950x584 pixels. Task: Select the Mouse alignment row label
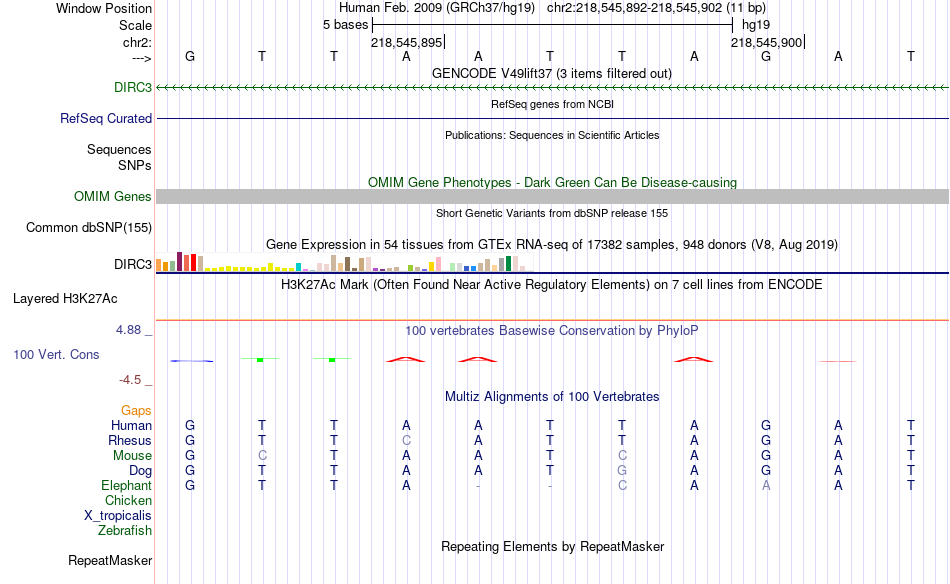tap(132, 456)
